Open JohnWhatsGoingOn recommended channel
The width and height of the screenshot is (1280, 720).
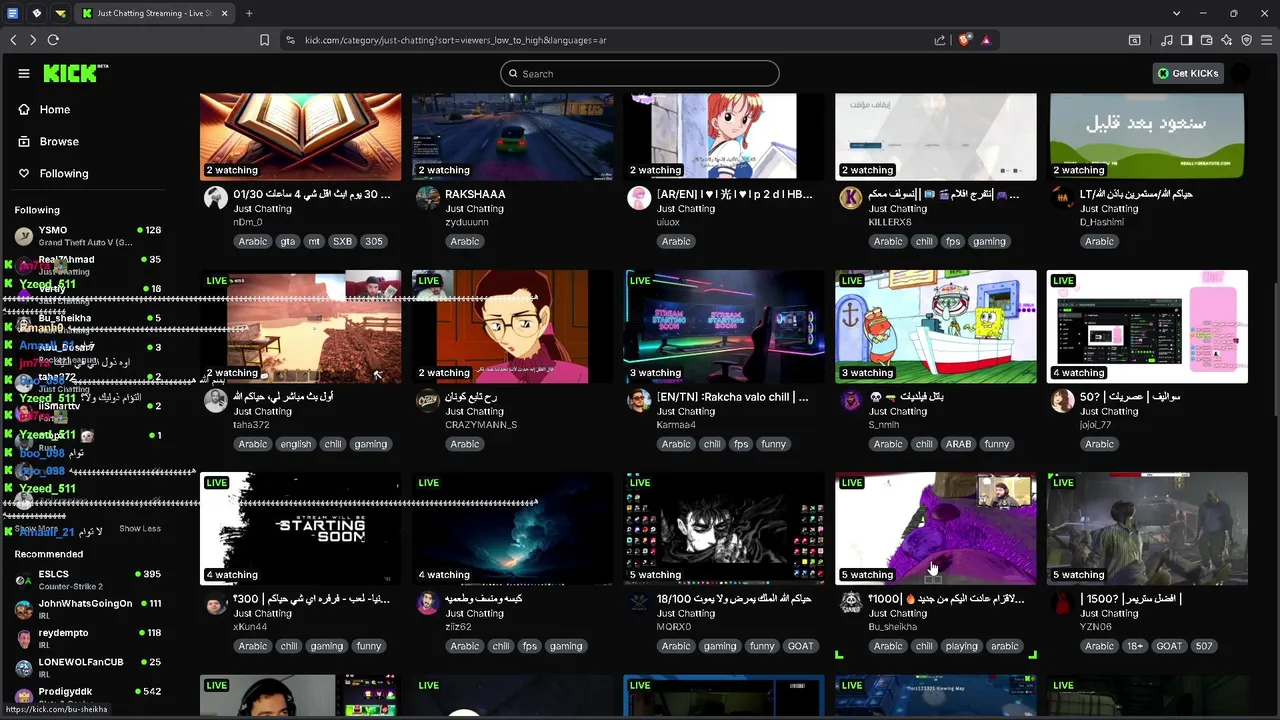pyautogui.click(x=88, y=608)
